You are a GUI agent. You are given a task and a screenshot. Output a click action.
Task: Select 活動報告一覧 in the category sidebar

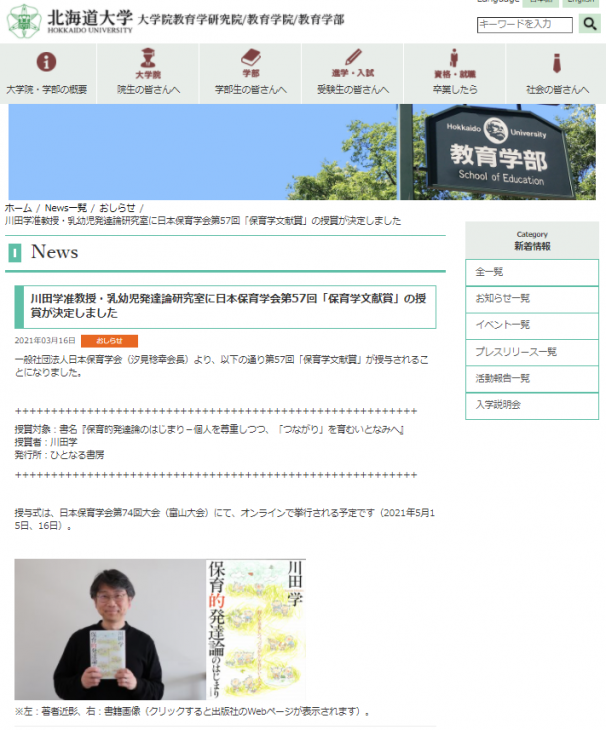pos(532,379)
